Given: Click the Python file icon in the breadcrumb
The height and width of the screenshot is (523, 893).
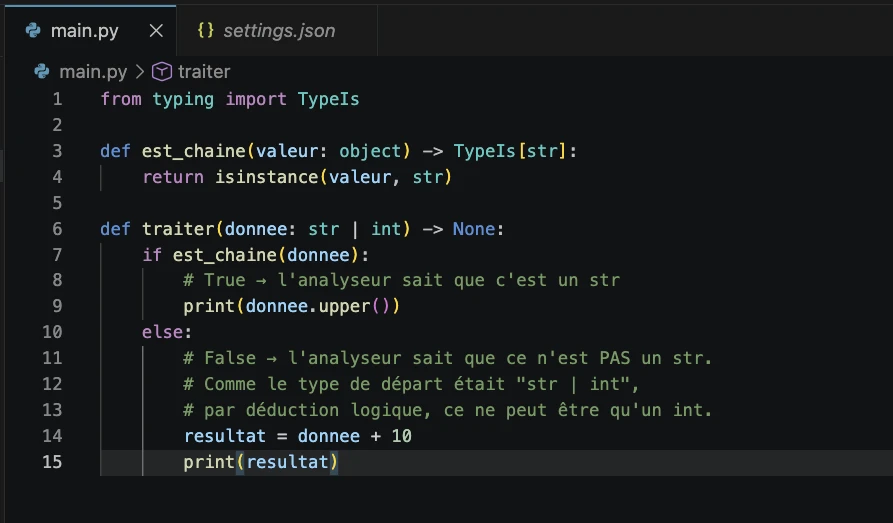Looking at the screenshot, I should point(42,72).
